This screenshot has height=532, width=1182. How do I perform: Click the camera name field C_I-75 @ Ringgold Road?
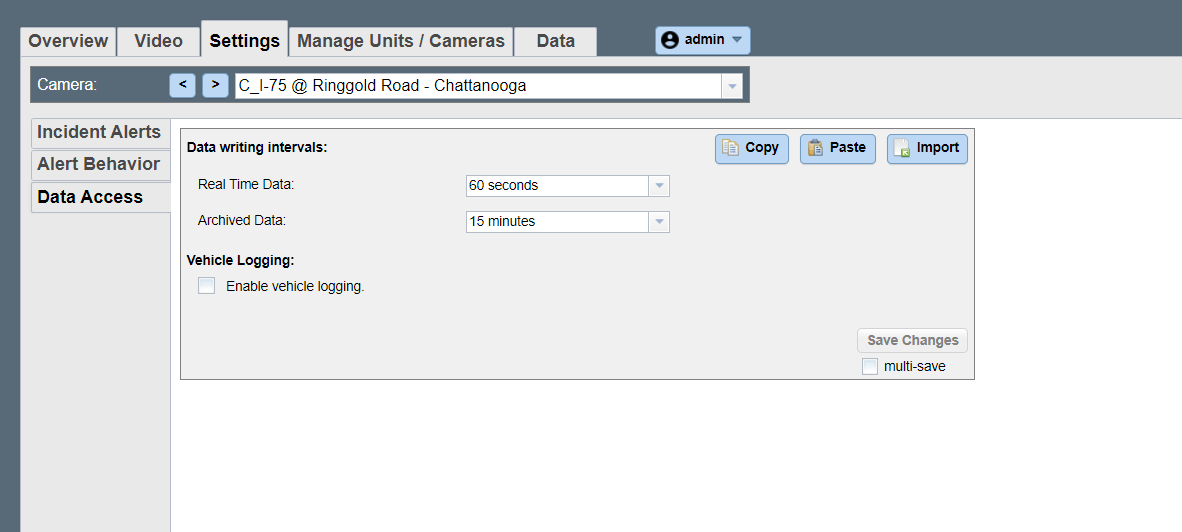tap(479, 86)
